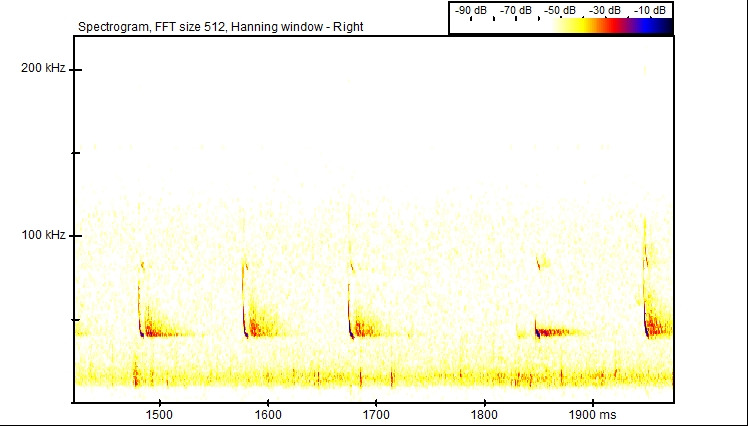Click the unlabeled tick mark between 100 and 200 kHz
Screen dimensions: 748x426
click(75, 153)
